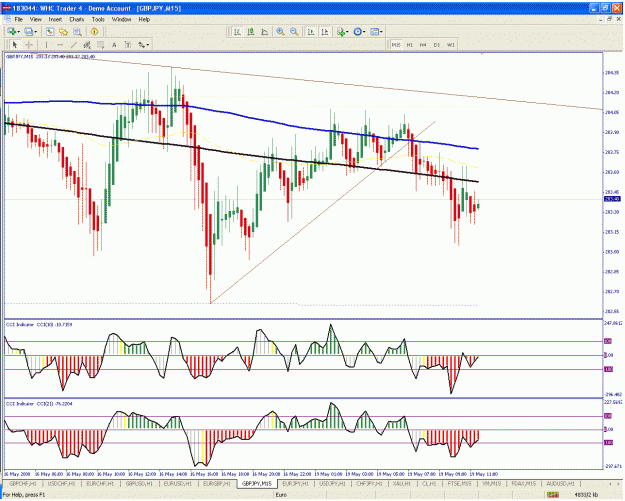This screenshot has height=501, width=625.
Task: Click the 'Euro' profile status field
Action: [281, 495]
